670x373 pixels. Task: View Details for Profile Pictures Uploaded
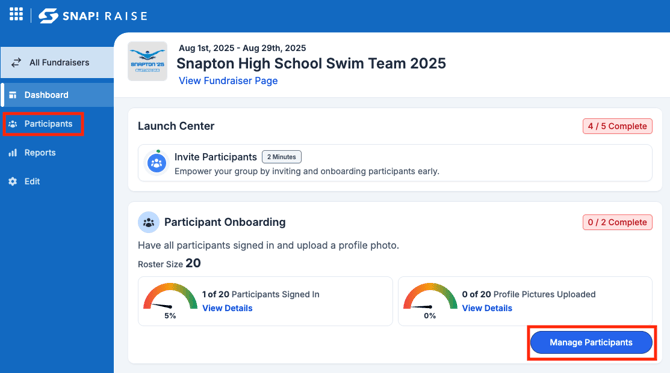click(x=487, y=308)
